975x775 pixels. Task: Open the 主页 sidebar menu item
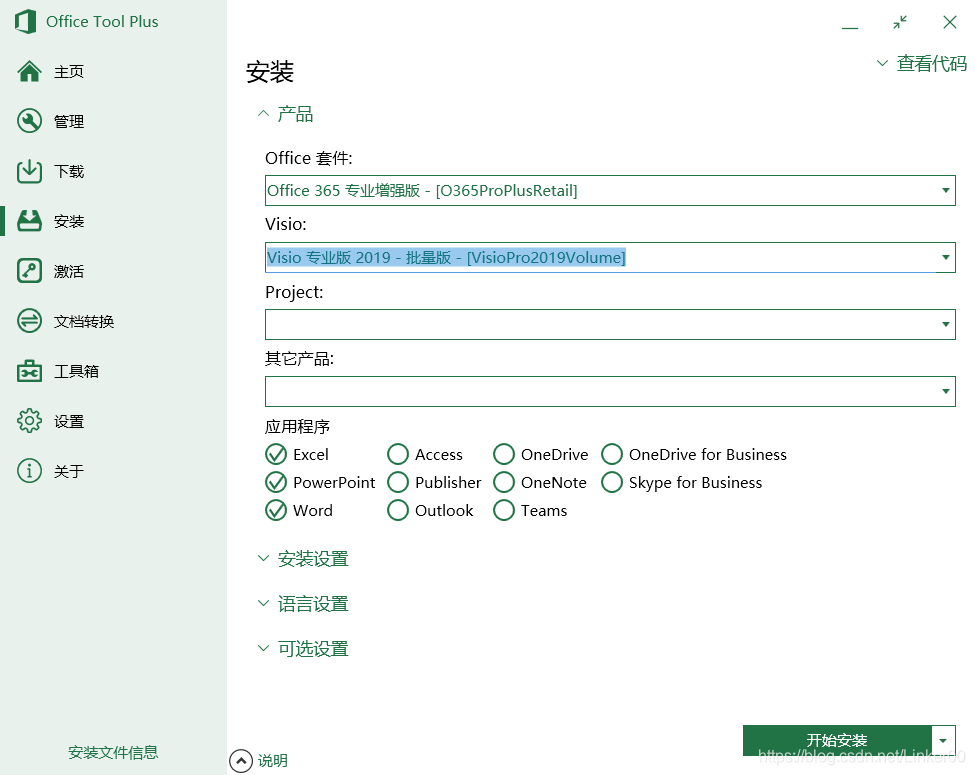click(68, 72)
